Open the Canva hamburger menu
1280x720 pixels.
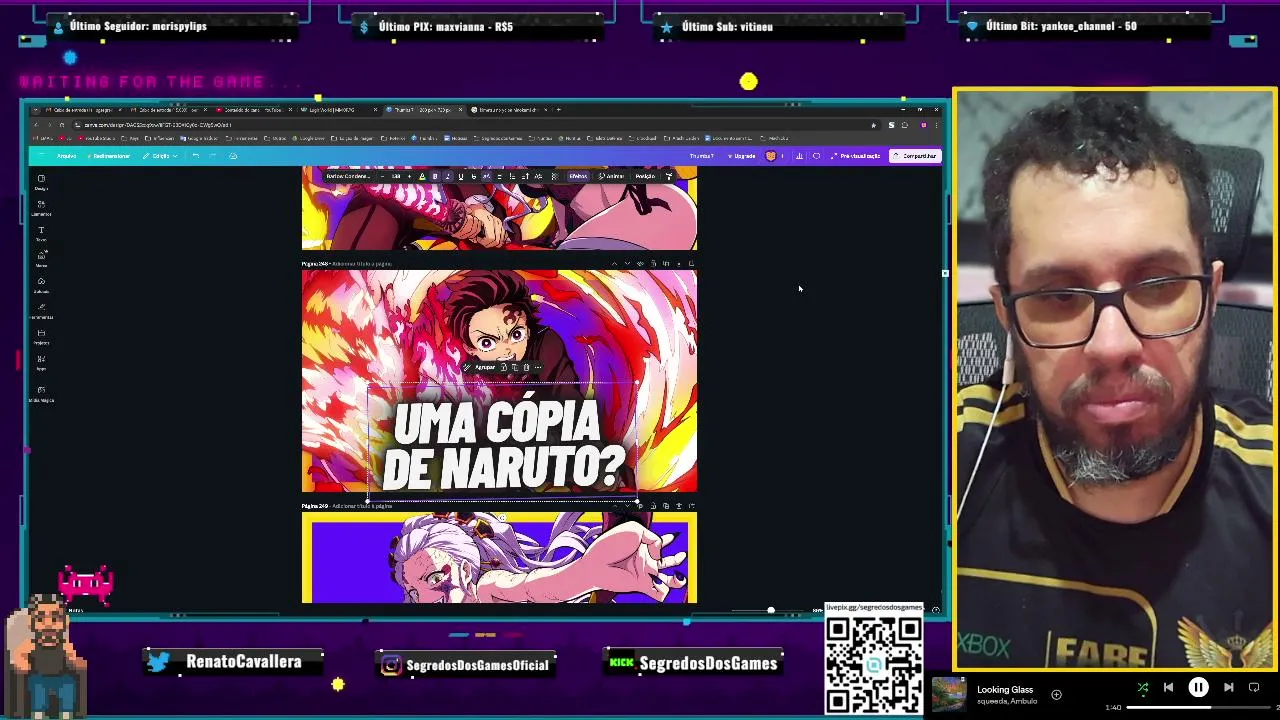coord(42,156)
